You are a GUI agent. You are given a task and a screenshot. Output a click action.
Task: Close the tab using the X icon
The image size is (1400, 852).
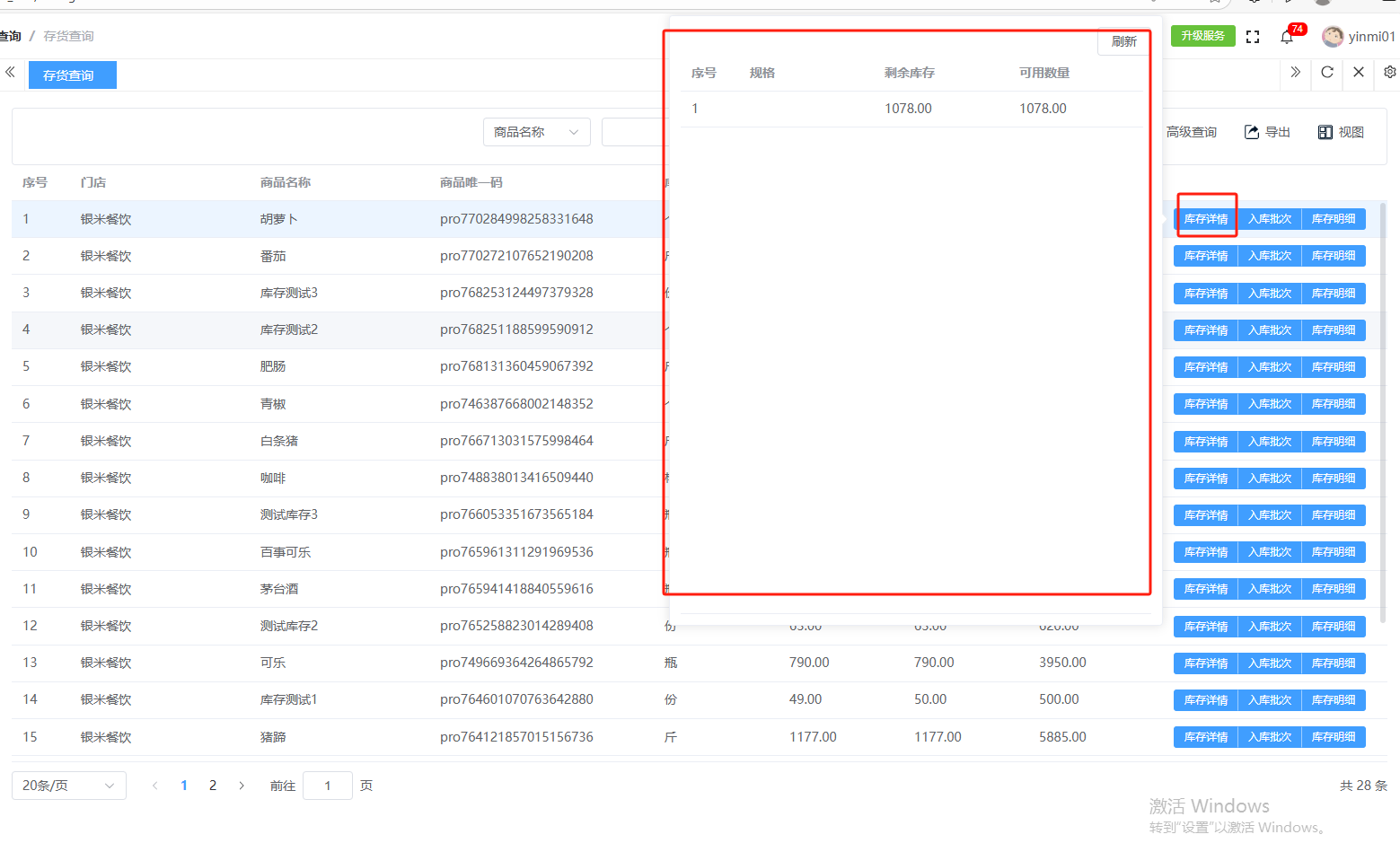tap(1359, 73)
